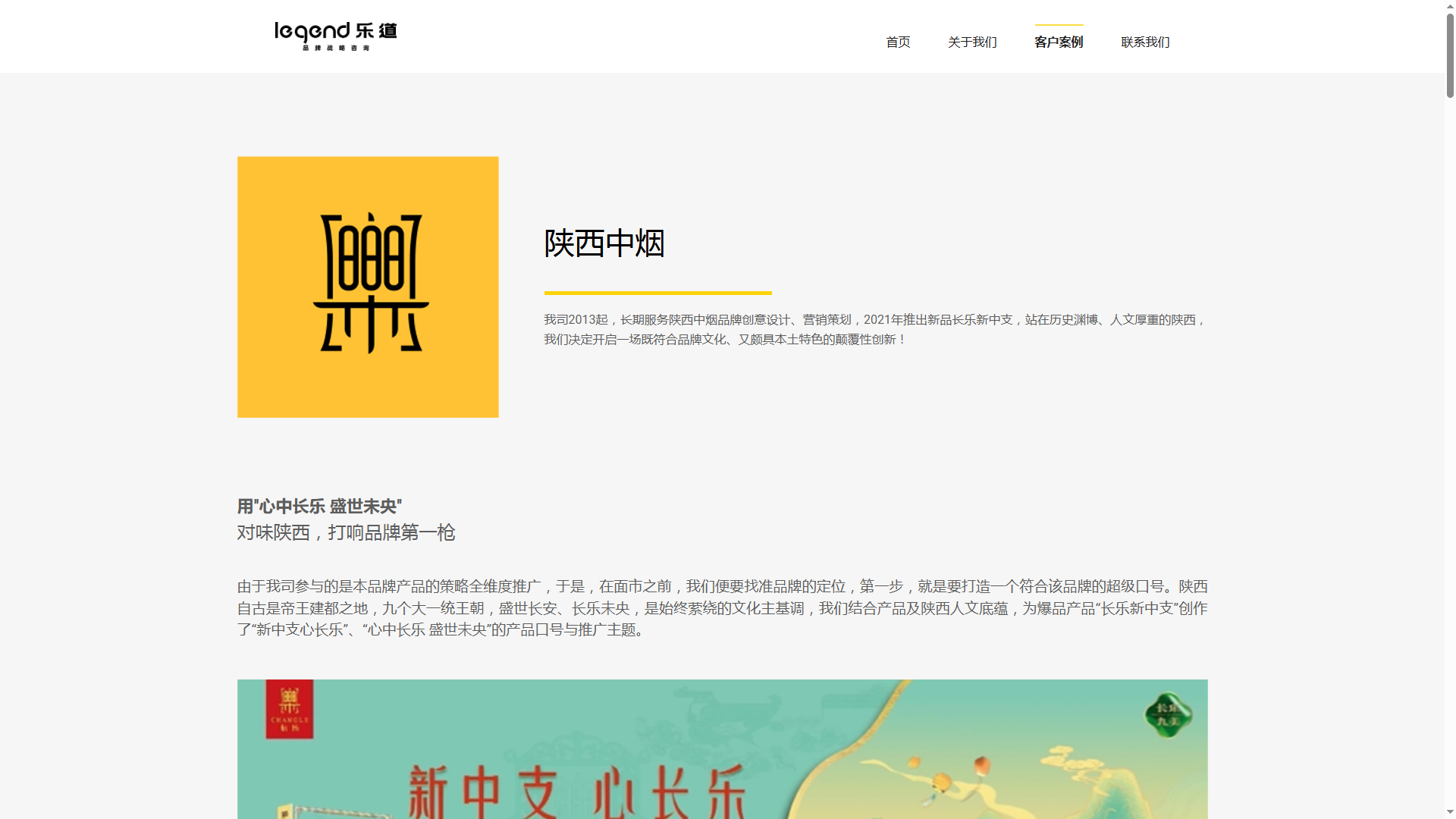Click the scrollbar down arrow
The image size is (1456, 819).
click(x=1450, y=813)
